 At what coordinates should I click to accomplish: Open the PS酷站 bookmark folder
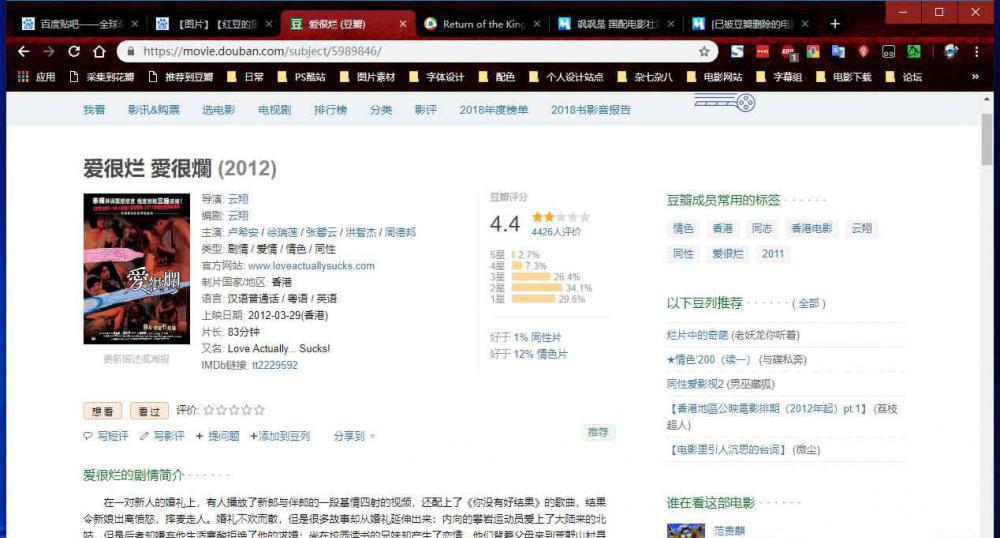[x=302, y=76]
